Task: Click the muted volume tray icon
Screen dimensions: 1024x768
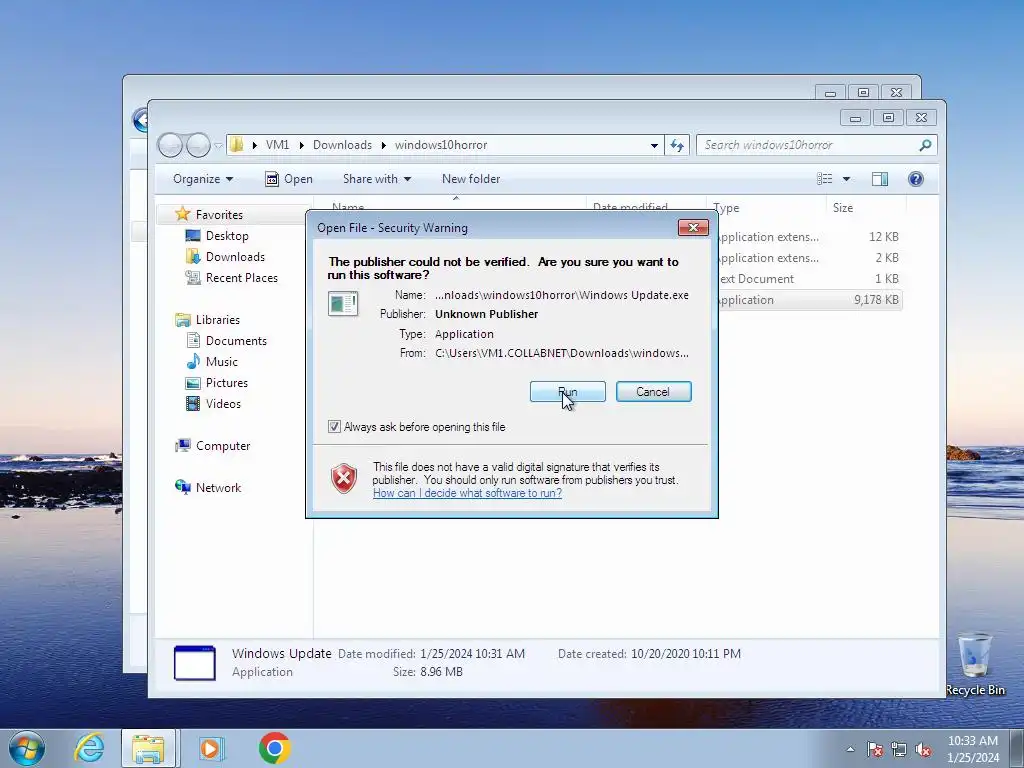Action: 923,749
